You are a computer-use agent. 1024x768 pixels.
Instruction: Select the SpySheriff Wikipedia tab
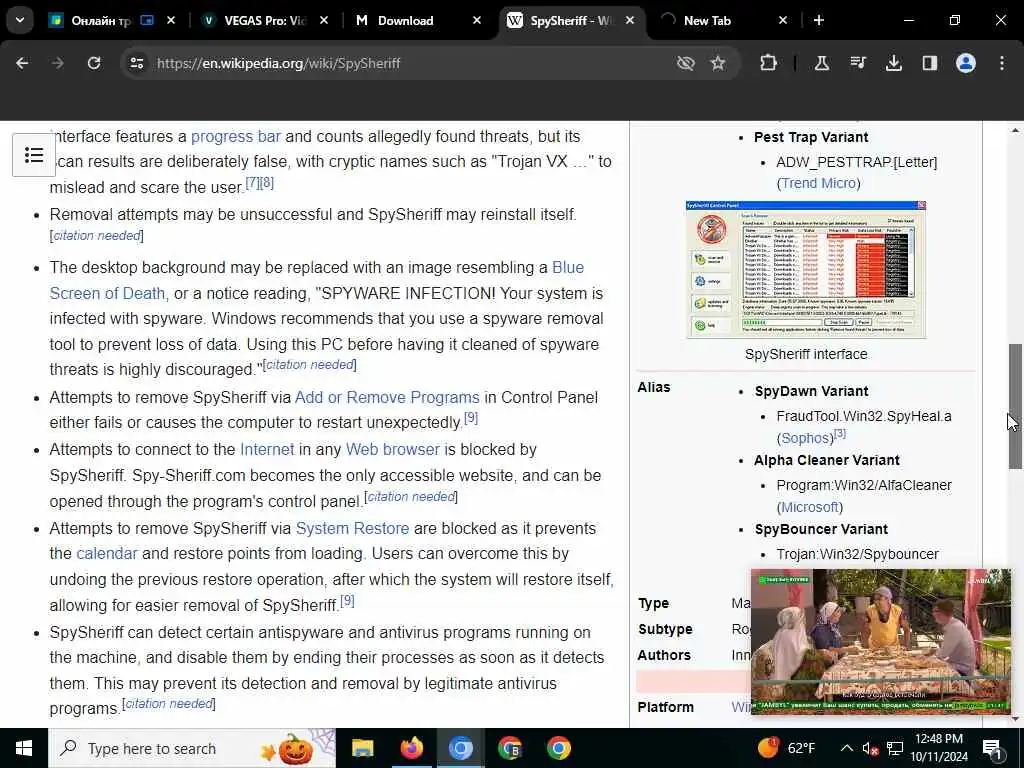pos(571,21)
